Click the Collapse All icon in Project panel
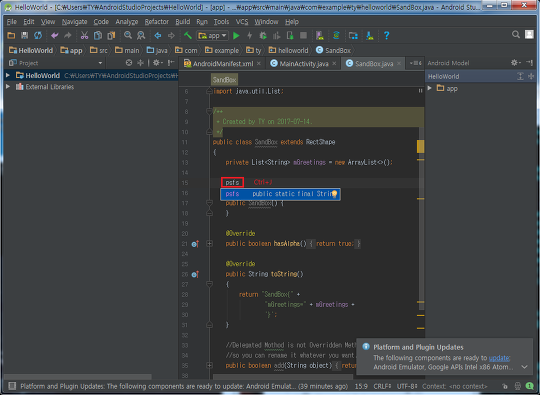 [x=141, y=63]
